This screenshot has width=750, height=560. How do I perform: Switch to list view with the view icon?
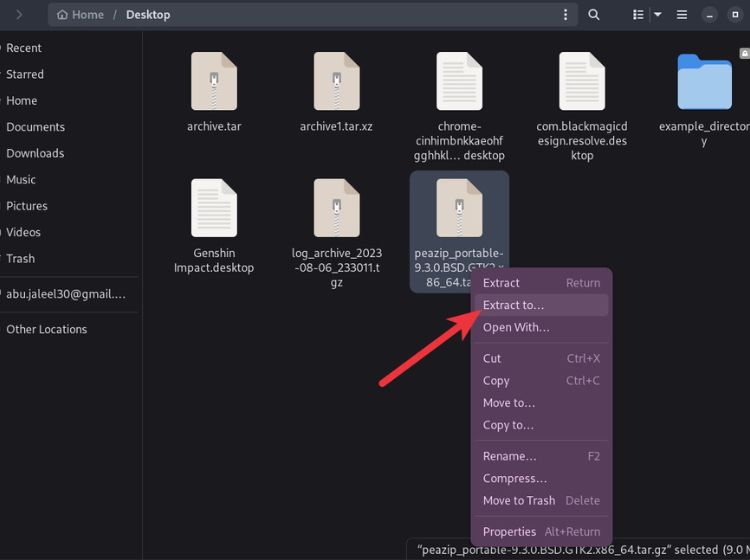pyautogui.click(x=639, y=15)
